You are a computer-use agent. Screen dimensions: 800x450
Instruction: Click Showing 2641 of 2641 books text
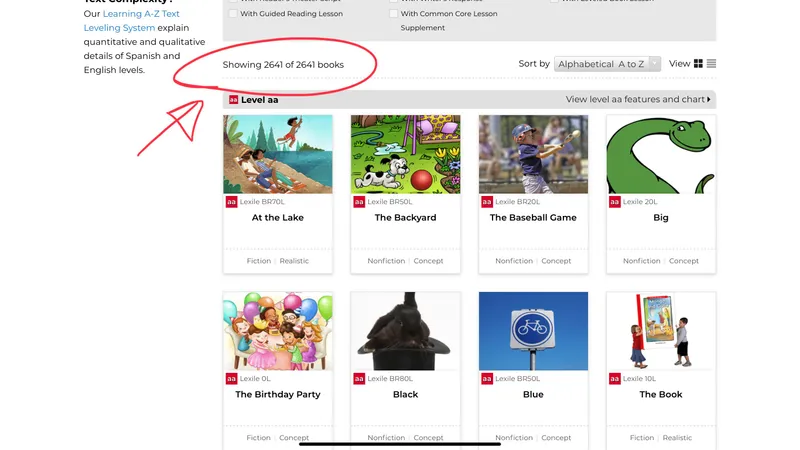(283, 65)
